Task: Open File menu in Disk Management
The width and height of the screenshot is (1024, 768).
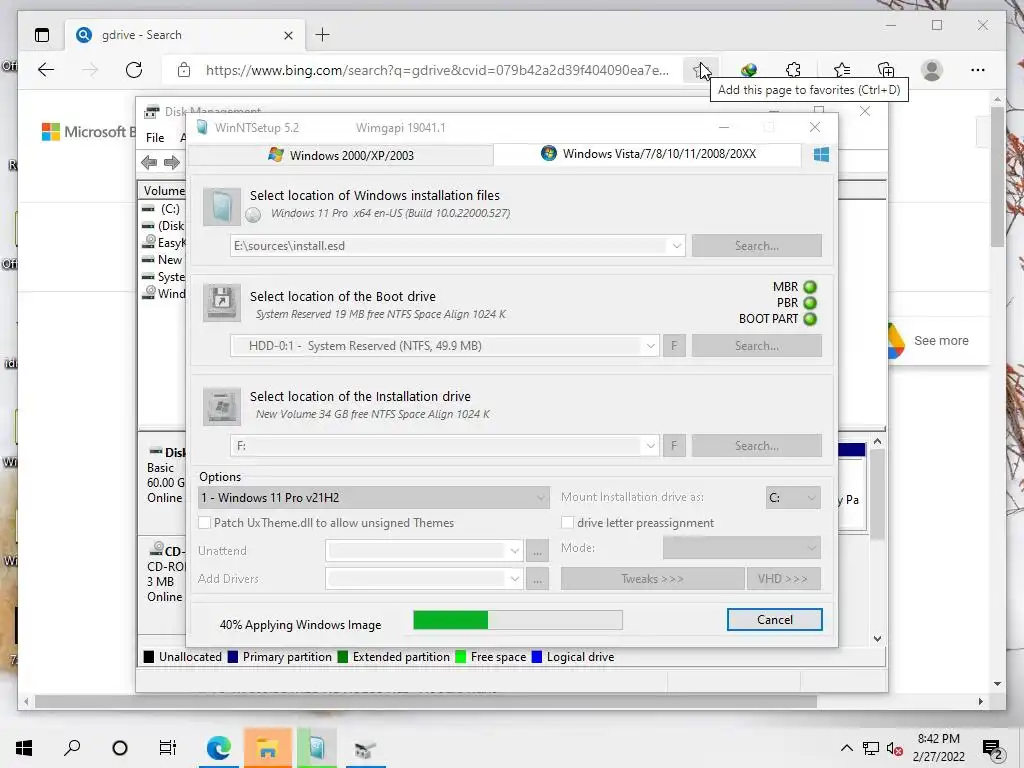Action: coord(155,138)
